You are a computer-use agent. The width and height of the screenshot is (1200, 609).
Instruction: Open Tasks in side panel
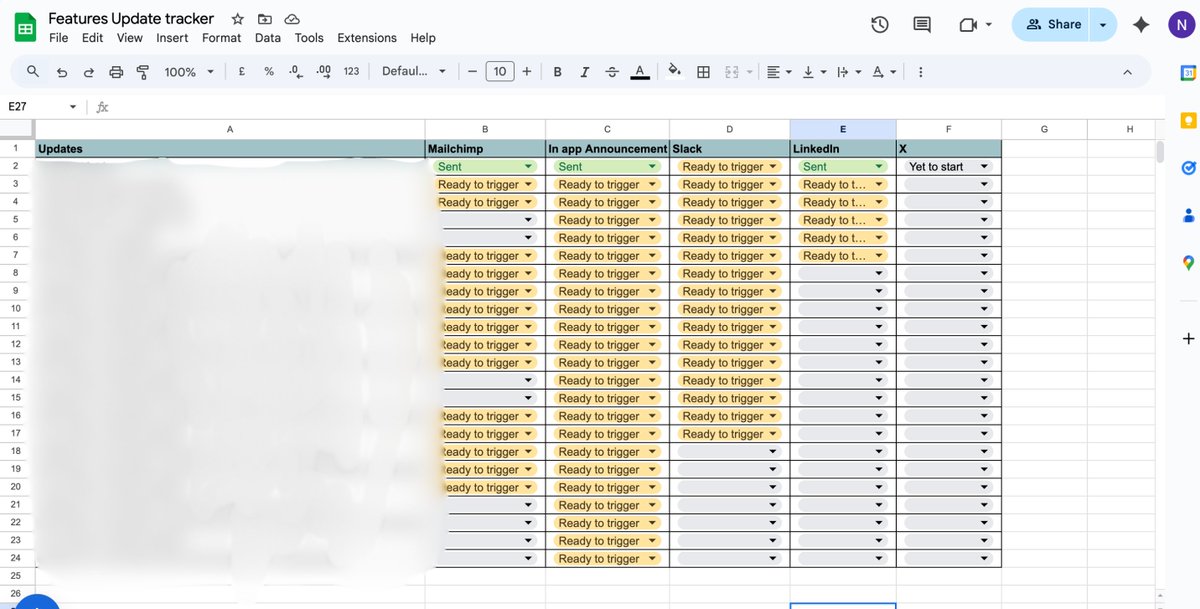(1188, 167)
